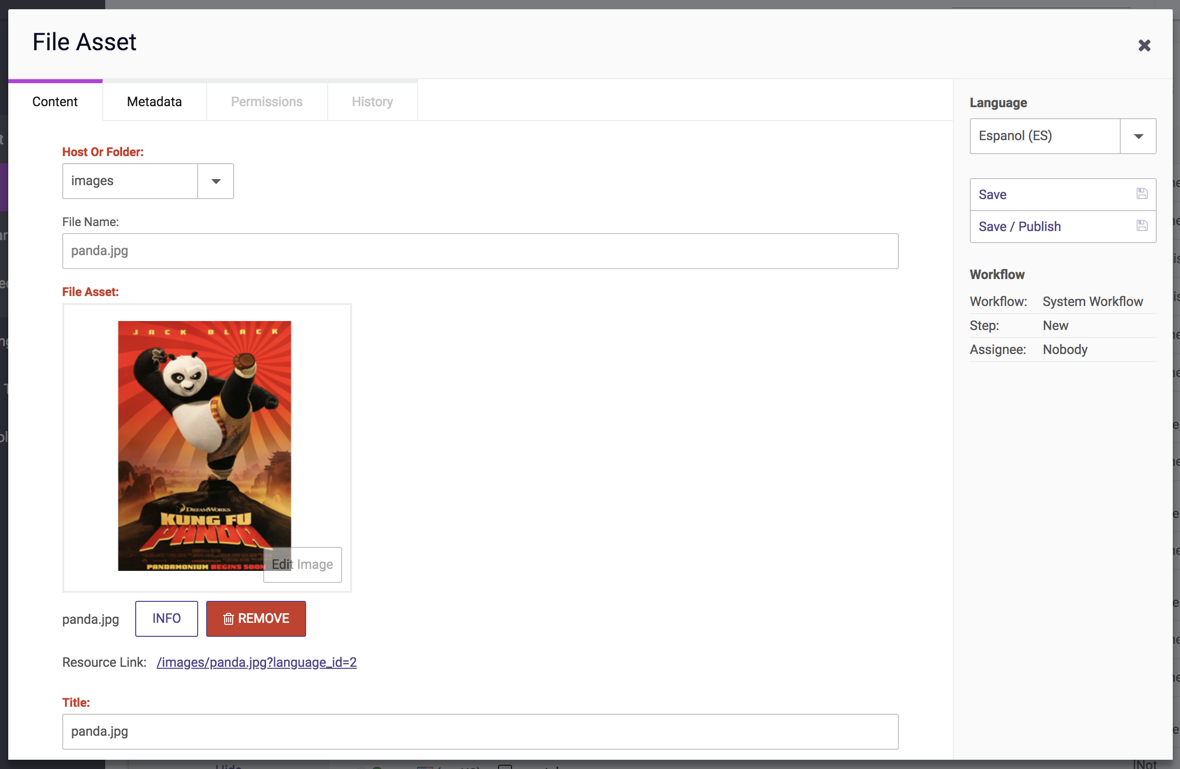Expand the Language dropdown arrow

pos(1138,136)
